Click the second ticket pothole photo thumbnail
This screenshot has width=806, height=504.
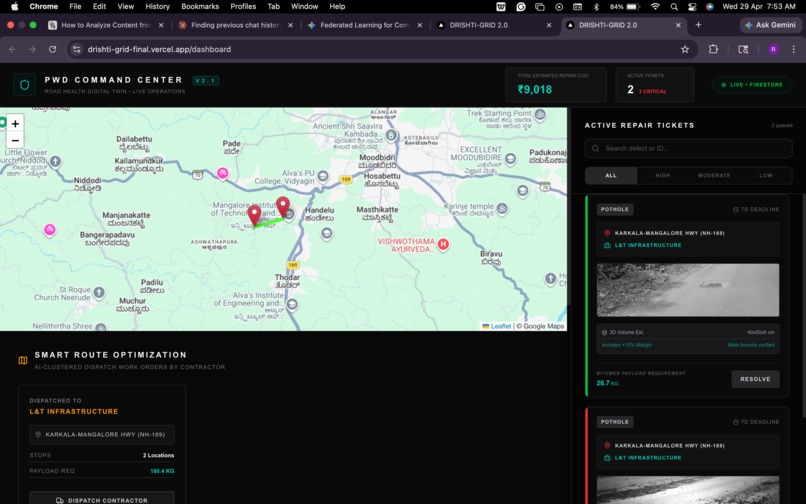pos(688,490)
